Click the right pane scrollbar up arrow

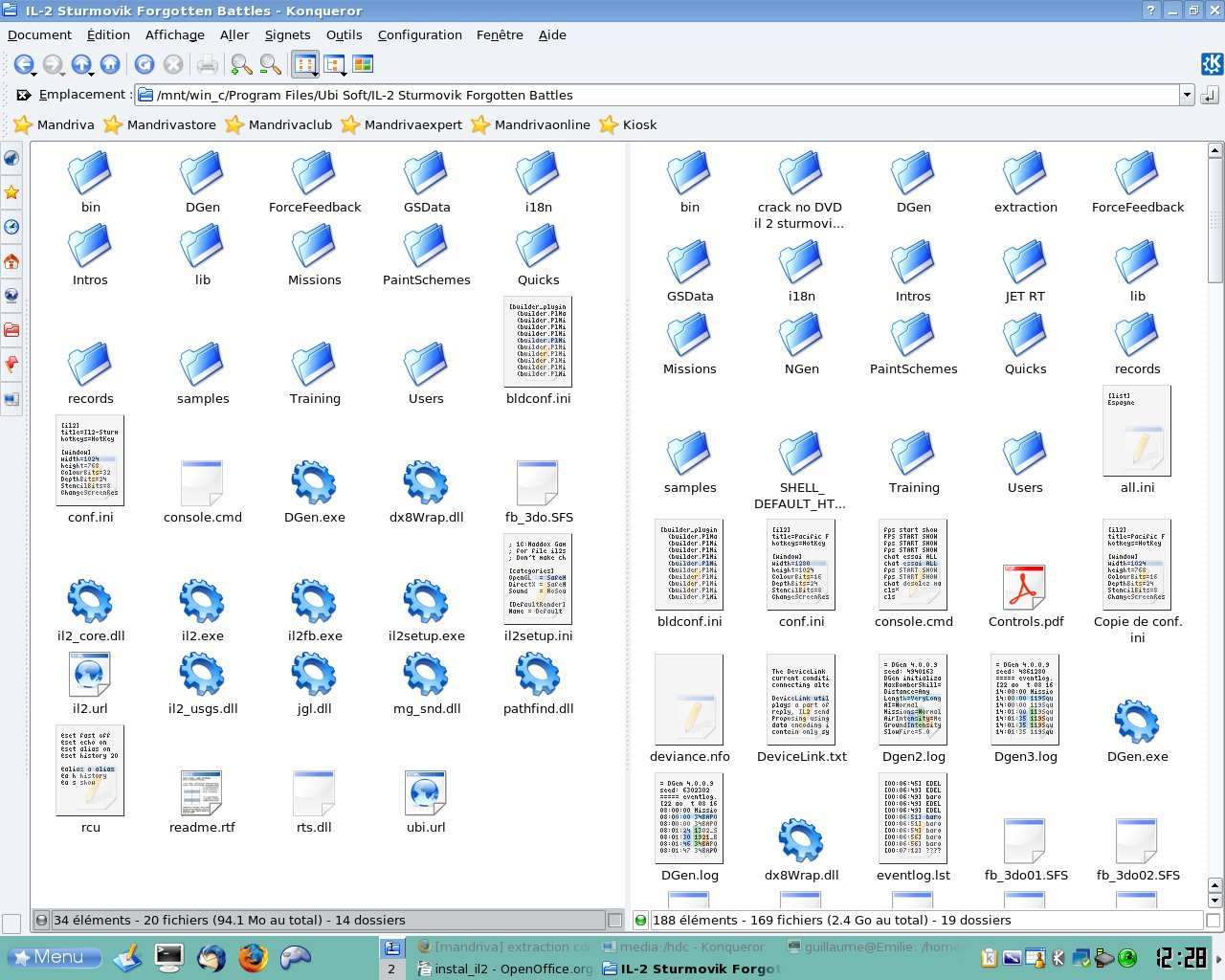[x=1214, y=150]
